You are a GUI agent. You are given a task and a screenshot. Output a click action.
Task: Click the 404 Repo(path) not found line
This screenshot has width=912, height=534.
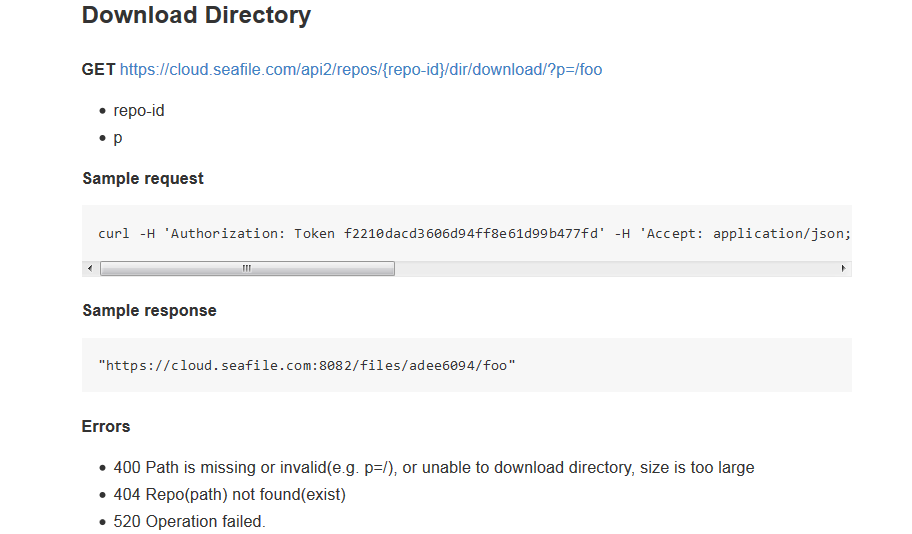tap(230, 494)
